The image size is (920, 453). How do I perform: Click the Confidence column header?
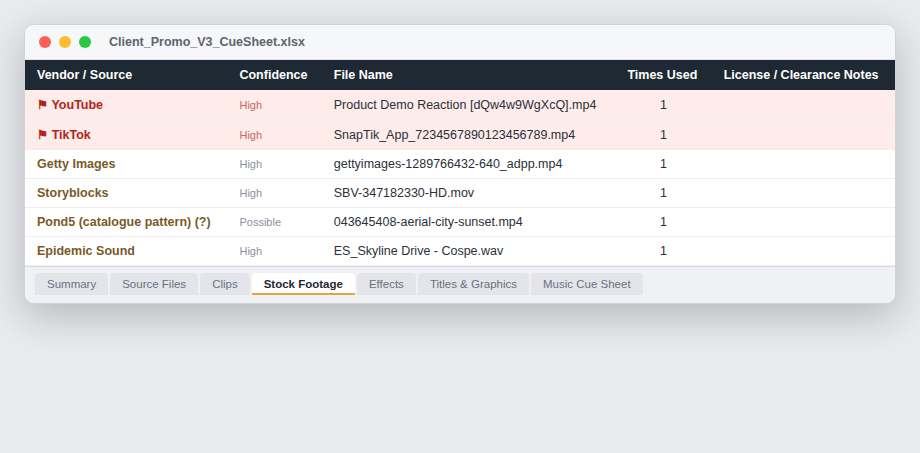click(x=273, y=75)
